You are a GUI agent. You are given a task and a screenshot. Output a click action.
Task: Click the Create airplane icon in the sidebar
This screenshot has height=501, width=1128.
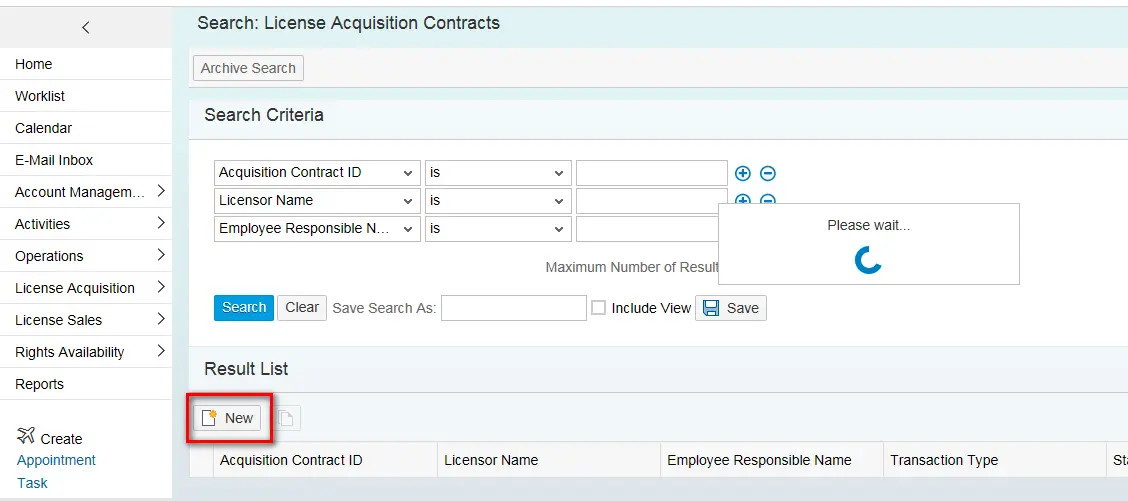(26, 436)
